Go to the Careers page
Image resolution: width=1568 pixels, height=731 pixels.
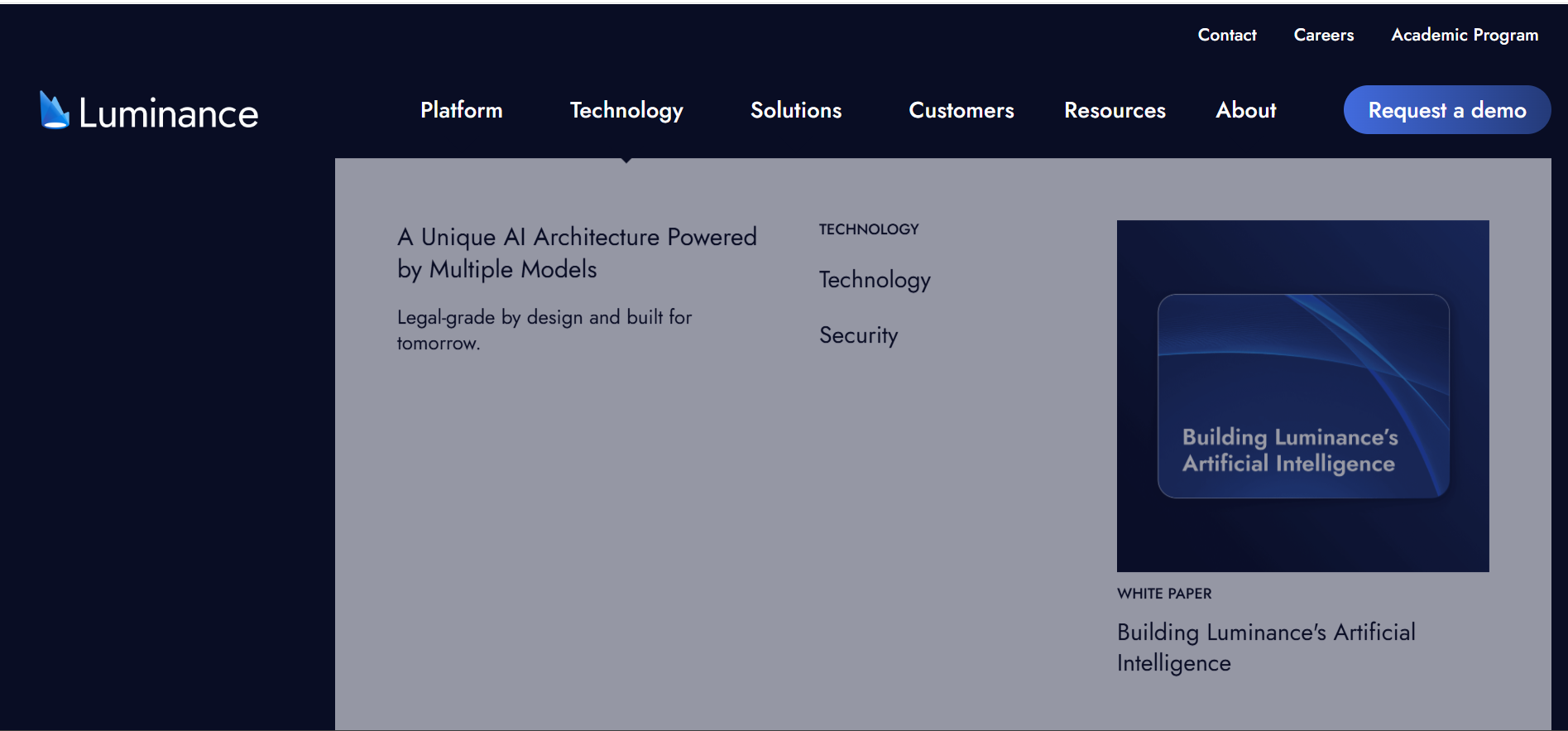tap(1323, 35)
